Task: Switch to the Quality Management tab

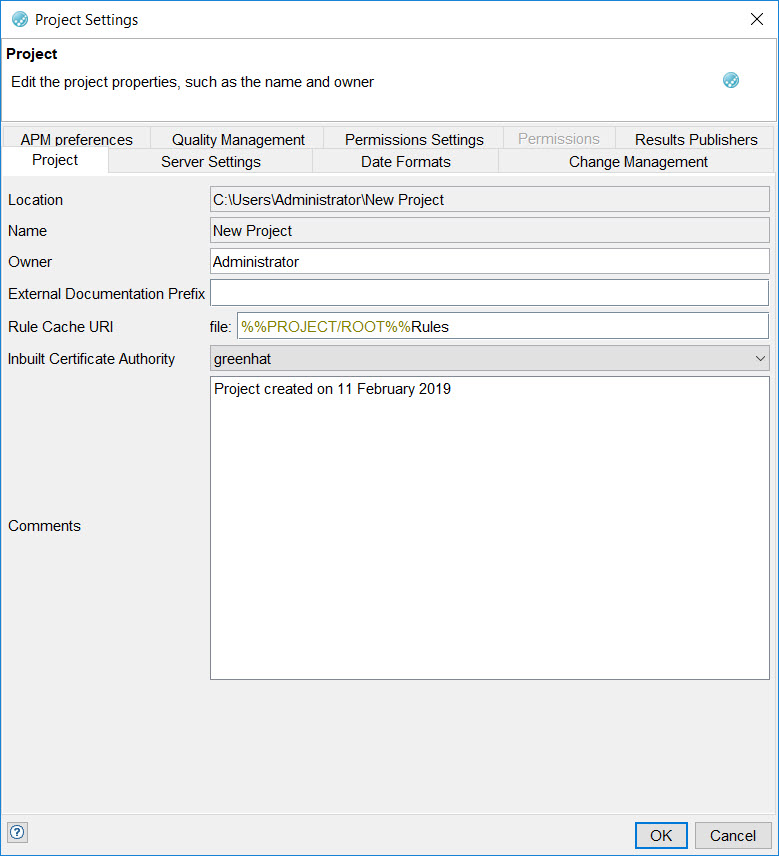Action: 237,138
